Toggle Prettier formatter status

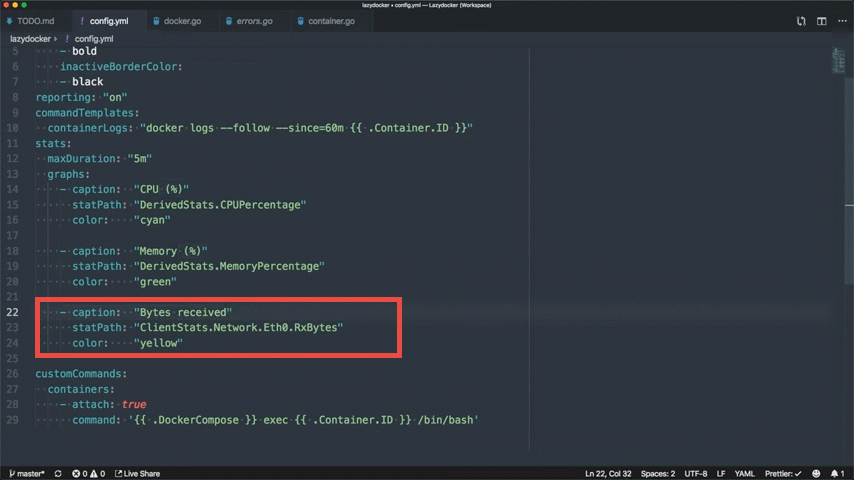[784, 473]
